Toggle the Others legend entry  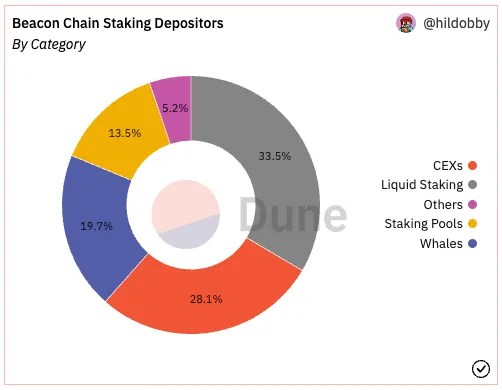tap(450, 204)
